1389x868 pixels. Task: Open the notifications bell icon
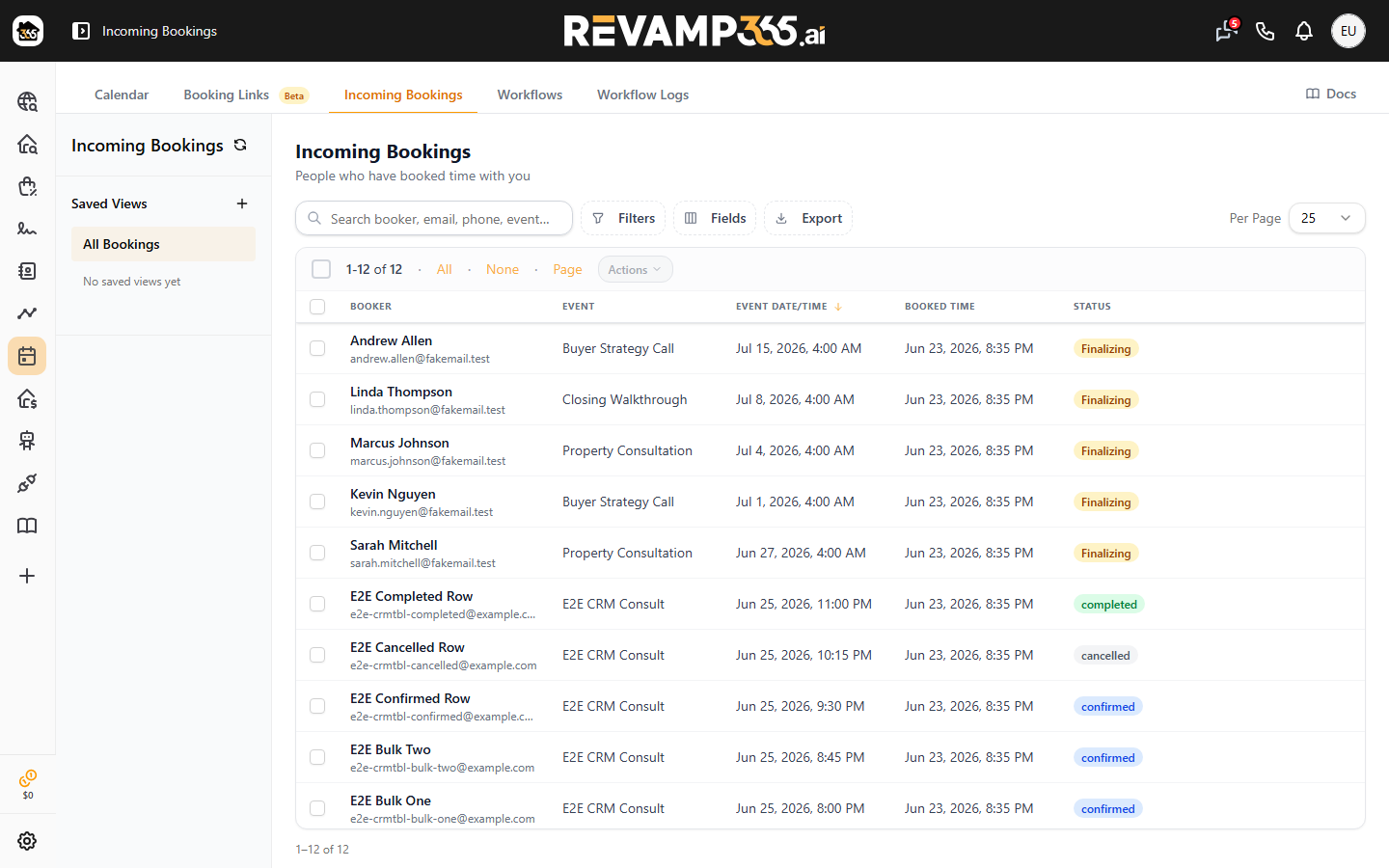1304,31
